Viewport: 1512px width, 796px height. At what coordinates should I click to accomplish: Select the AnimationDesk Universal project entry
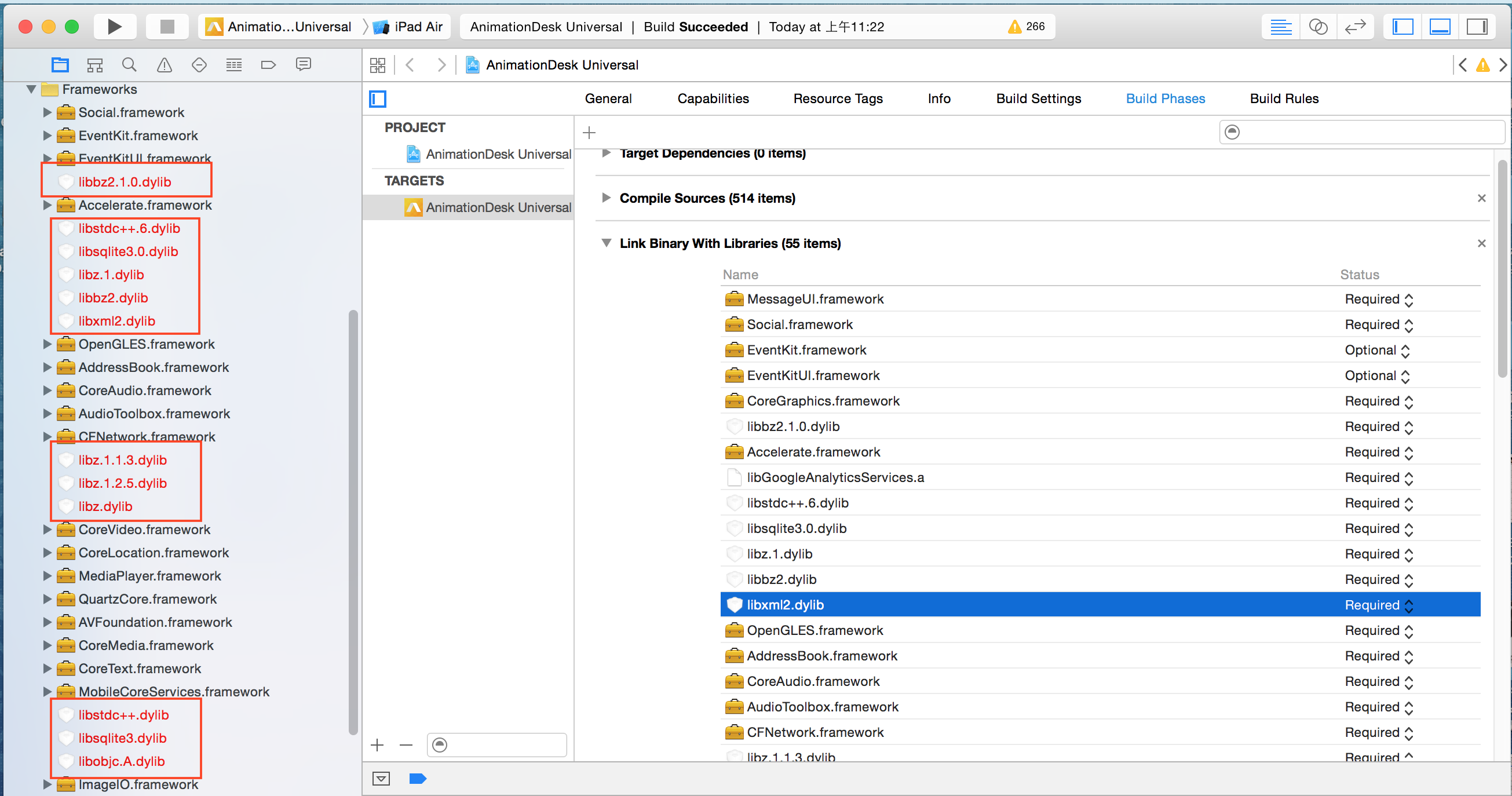click(x=488, y=154)
